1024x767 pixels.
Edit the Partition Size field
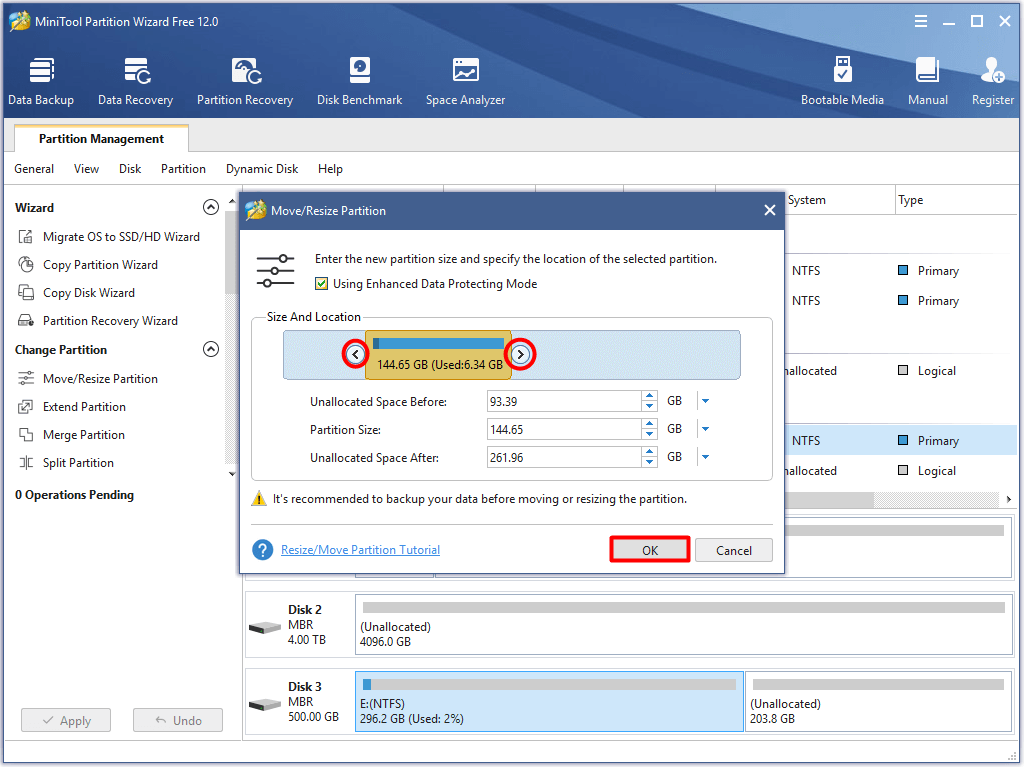coord(564,429)
